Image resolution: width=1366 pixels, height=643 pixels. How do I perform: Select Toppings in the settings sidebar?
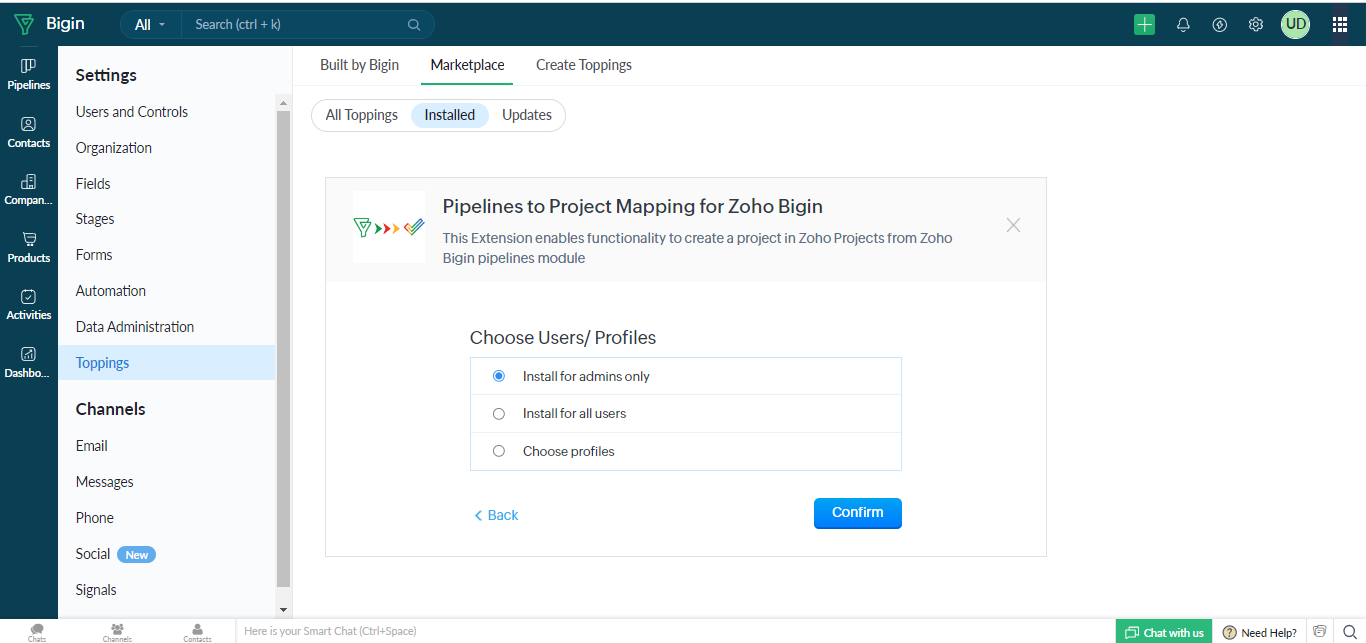coord(166,363)
